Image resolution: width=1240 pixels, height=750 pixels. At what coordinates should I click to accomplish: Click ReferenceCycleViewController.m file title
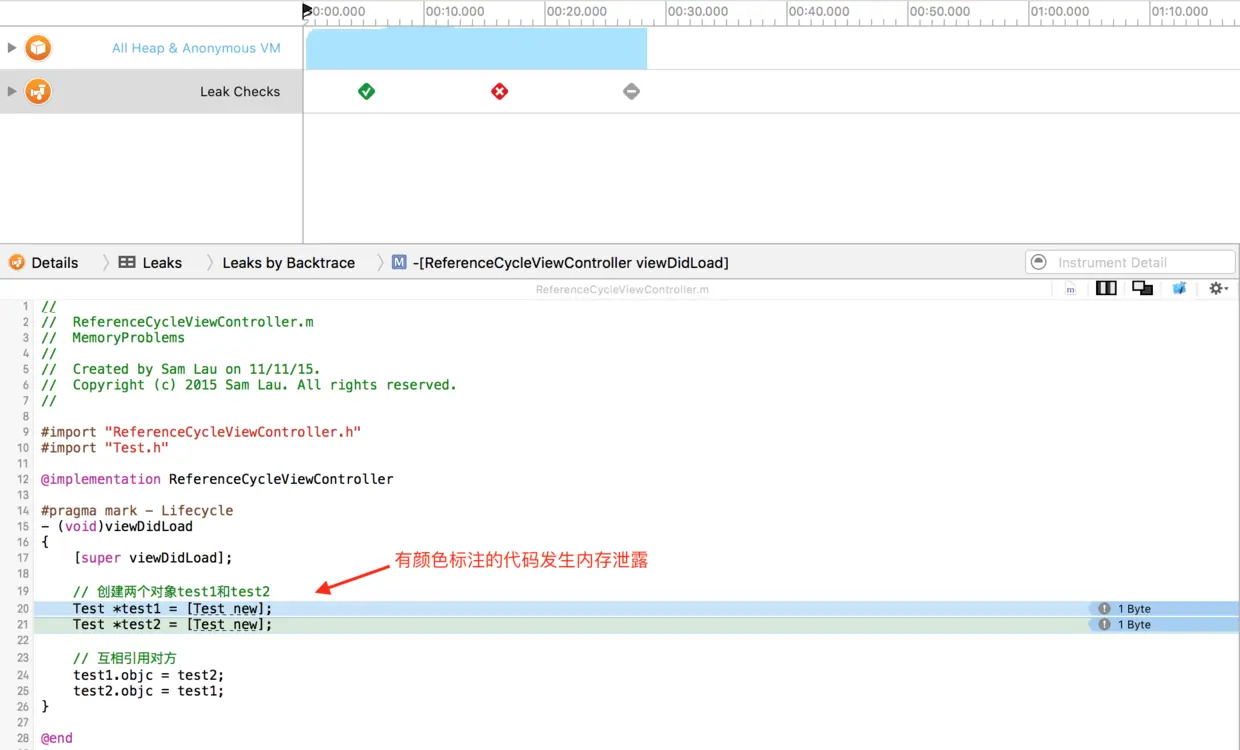tap(622, 290)
